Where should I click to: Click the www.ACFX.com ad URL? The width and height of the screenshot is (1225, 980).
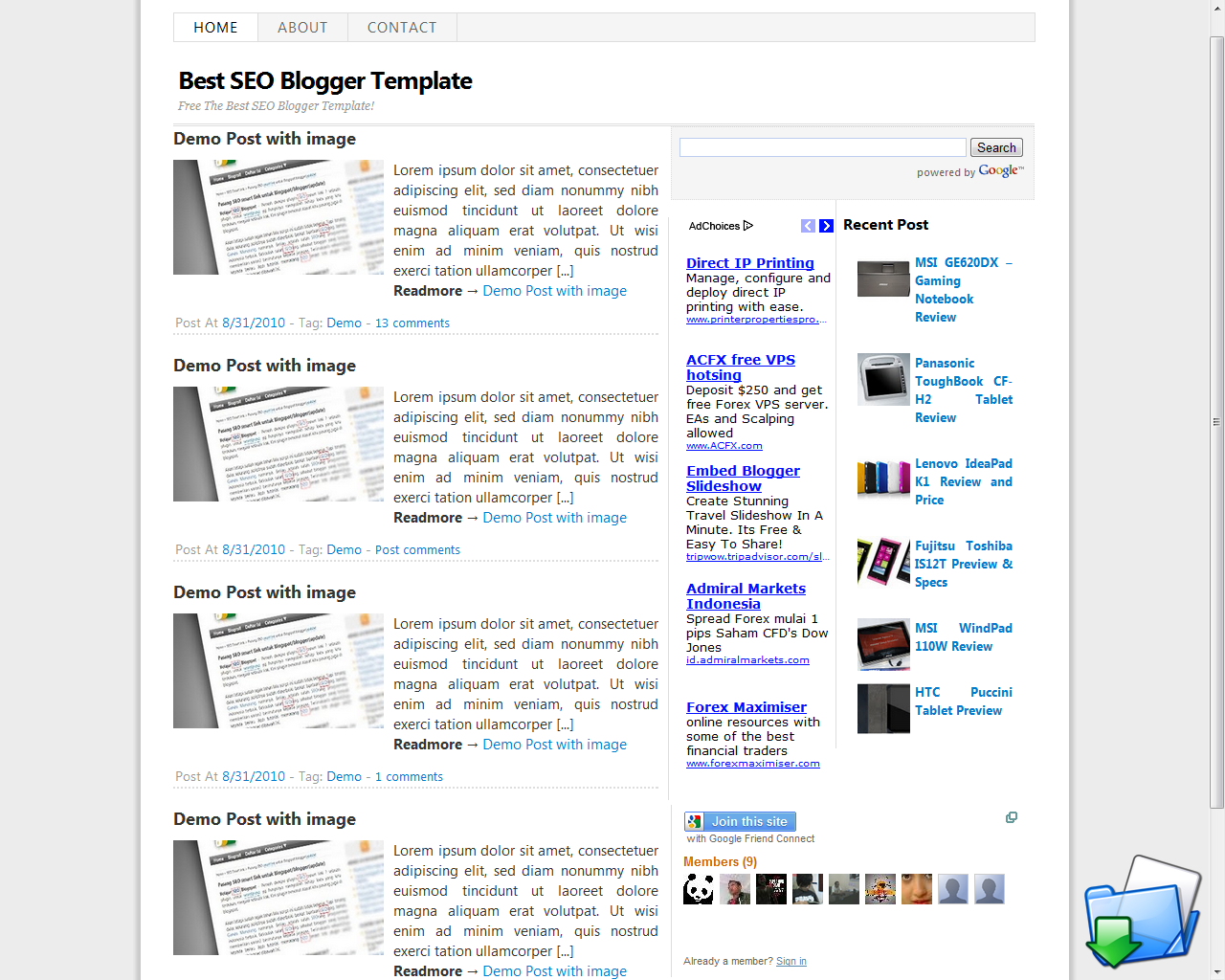(x=724, y=446)
